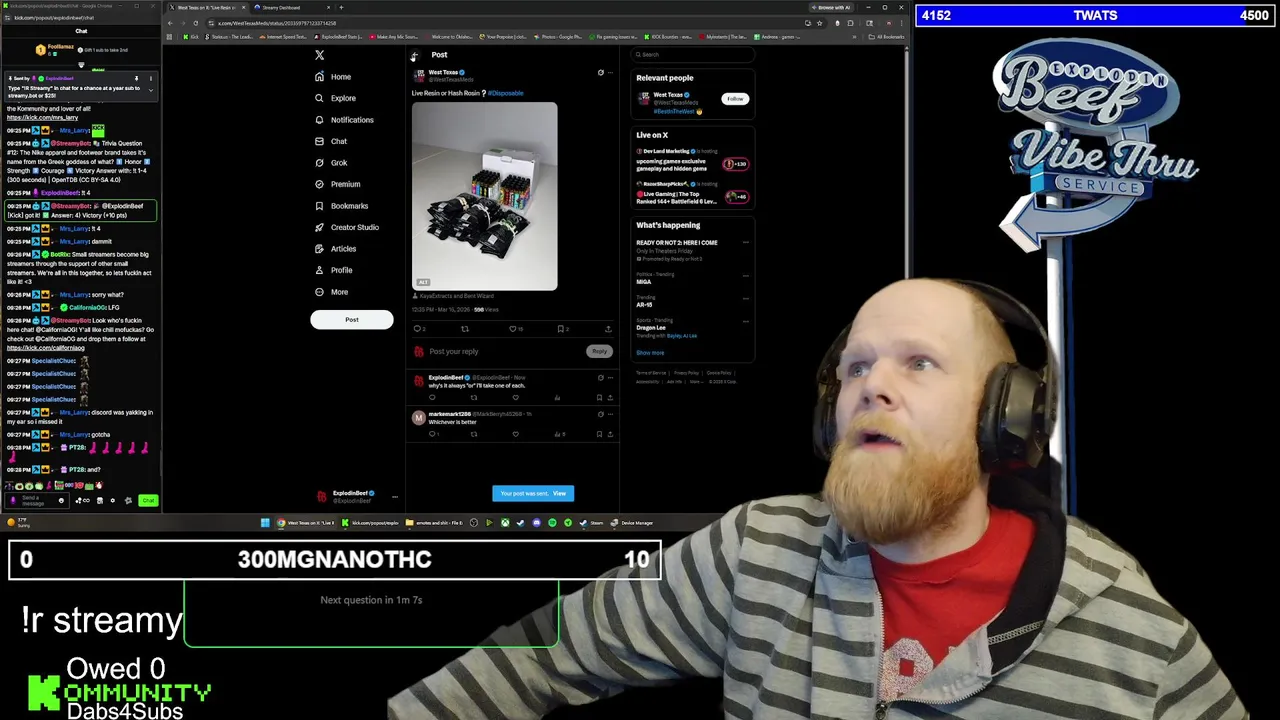Open Steam from the taskbar
Viewport: 1280px width, 720px height.
[x=594, y=523]
